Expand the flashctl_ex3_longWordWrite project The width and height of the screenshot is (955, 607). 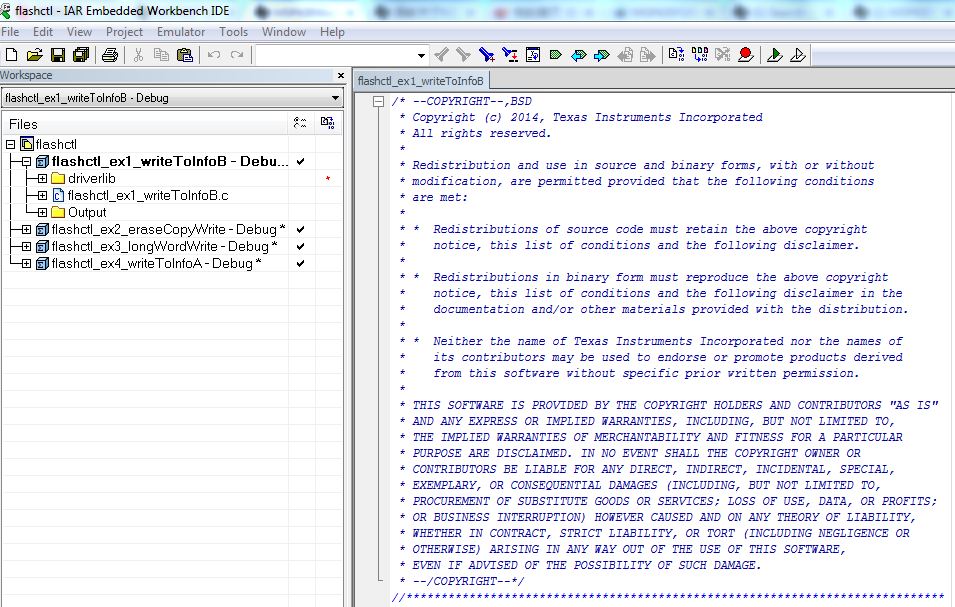coord(26,247)
